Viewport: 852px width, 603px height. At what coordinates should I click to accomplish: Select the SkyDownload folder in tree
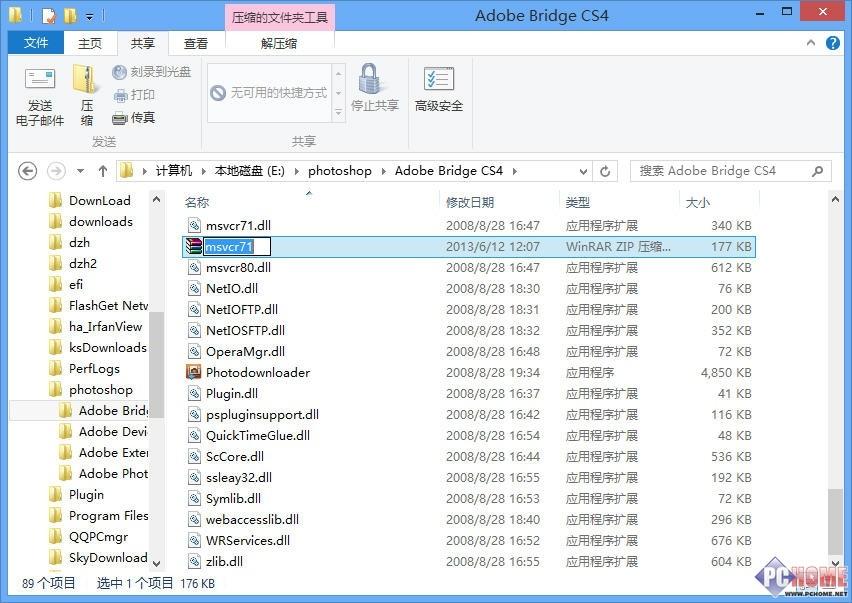tap(108, 557)
